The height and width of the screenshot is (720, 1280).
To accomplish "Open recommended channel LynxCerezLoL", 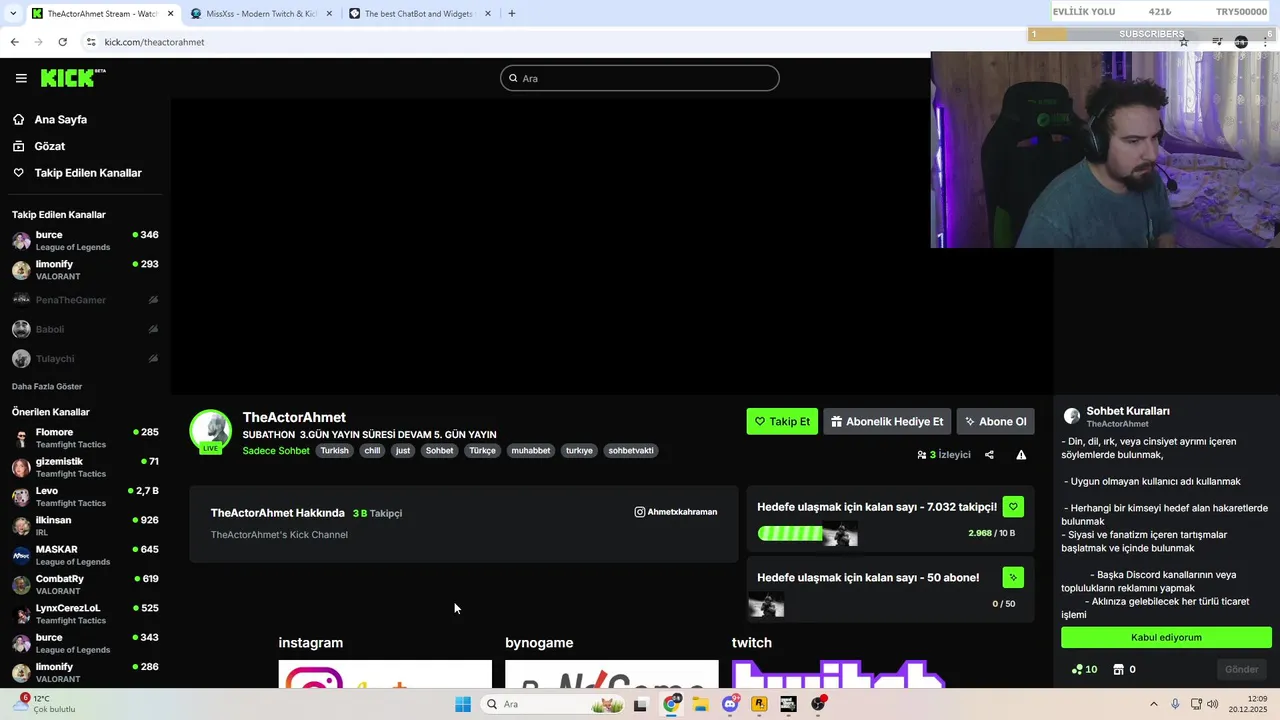I will click(x=85, y=614).
